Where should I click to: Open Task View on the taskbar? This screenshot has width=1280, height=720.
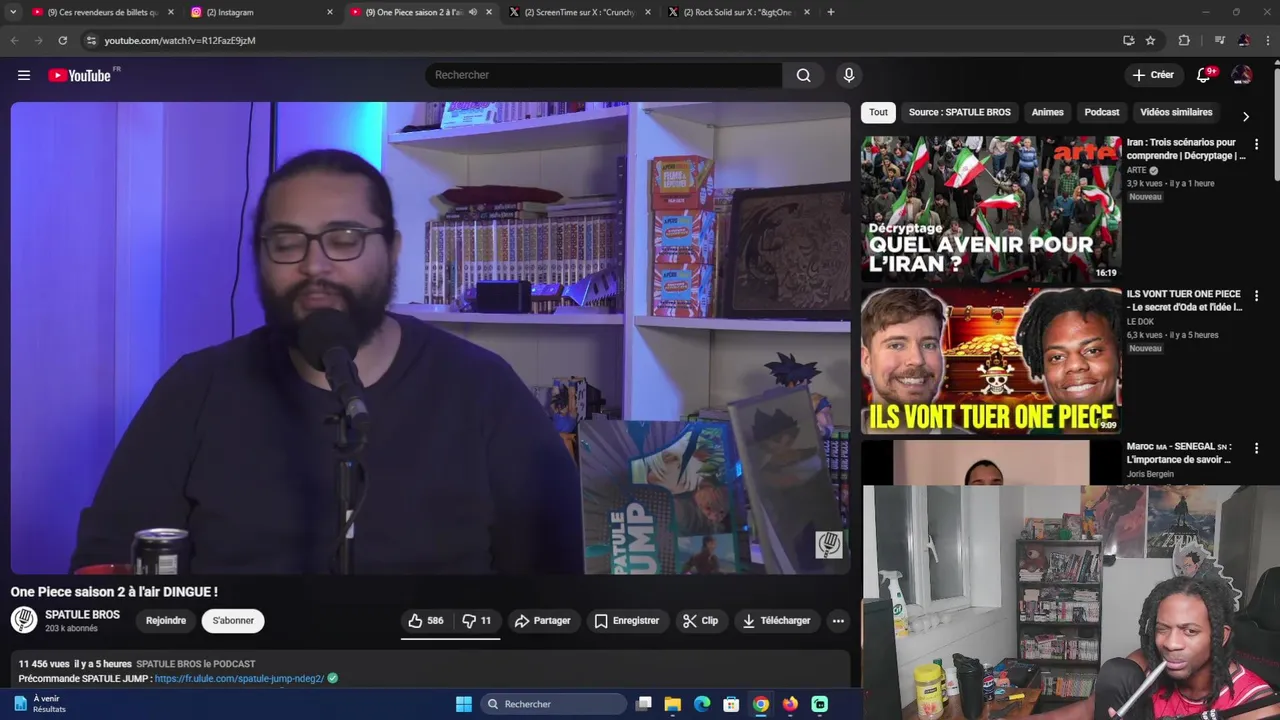point(644,704)
